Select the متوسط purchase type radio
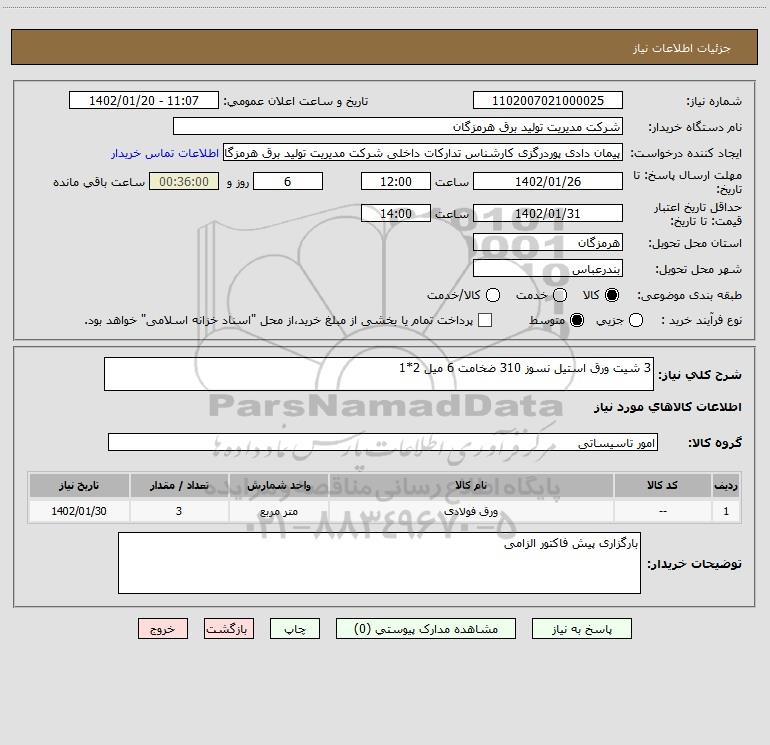This screenshot has height=745, width=770. (x=577, y=321)
